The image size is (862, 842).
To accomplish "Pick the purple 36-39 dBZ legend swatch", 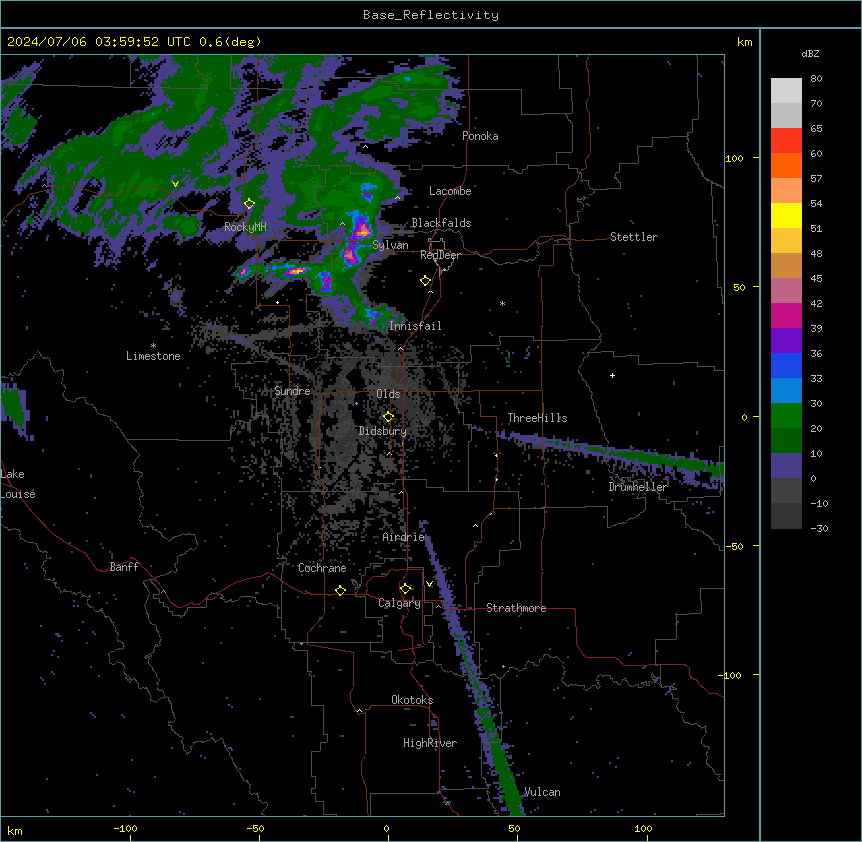I will click(x=786, y=341).
